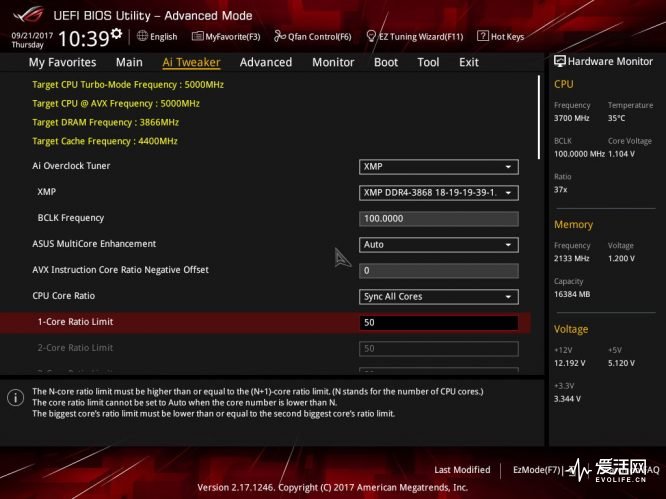Click the 3700 MHz CPU frequency value
666x499 pixels.
tap(571, 118)
